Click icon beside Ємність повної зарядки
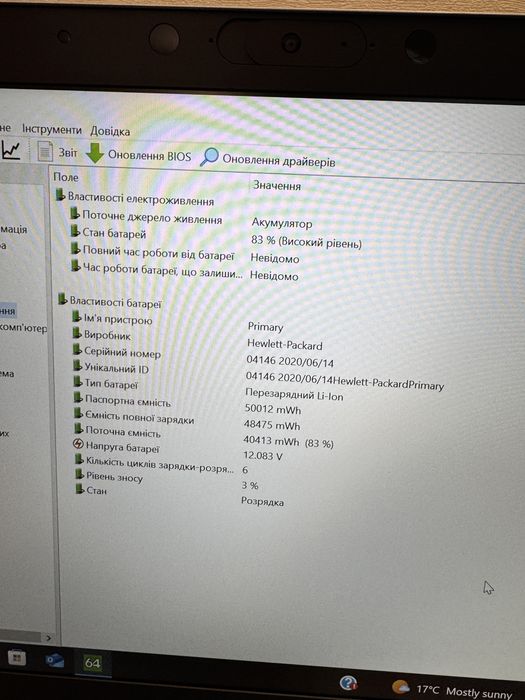The height and width of the screenshot is (700, 525). tap(79, 414)
